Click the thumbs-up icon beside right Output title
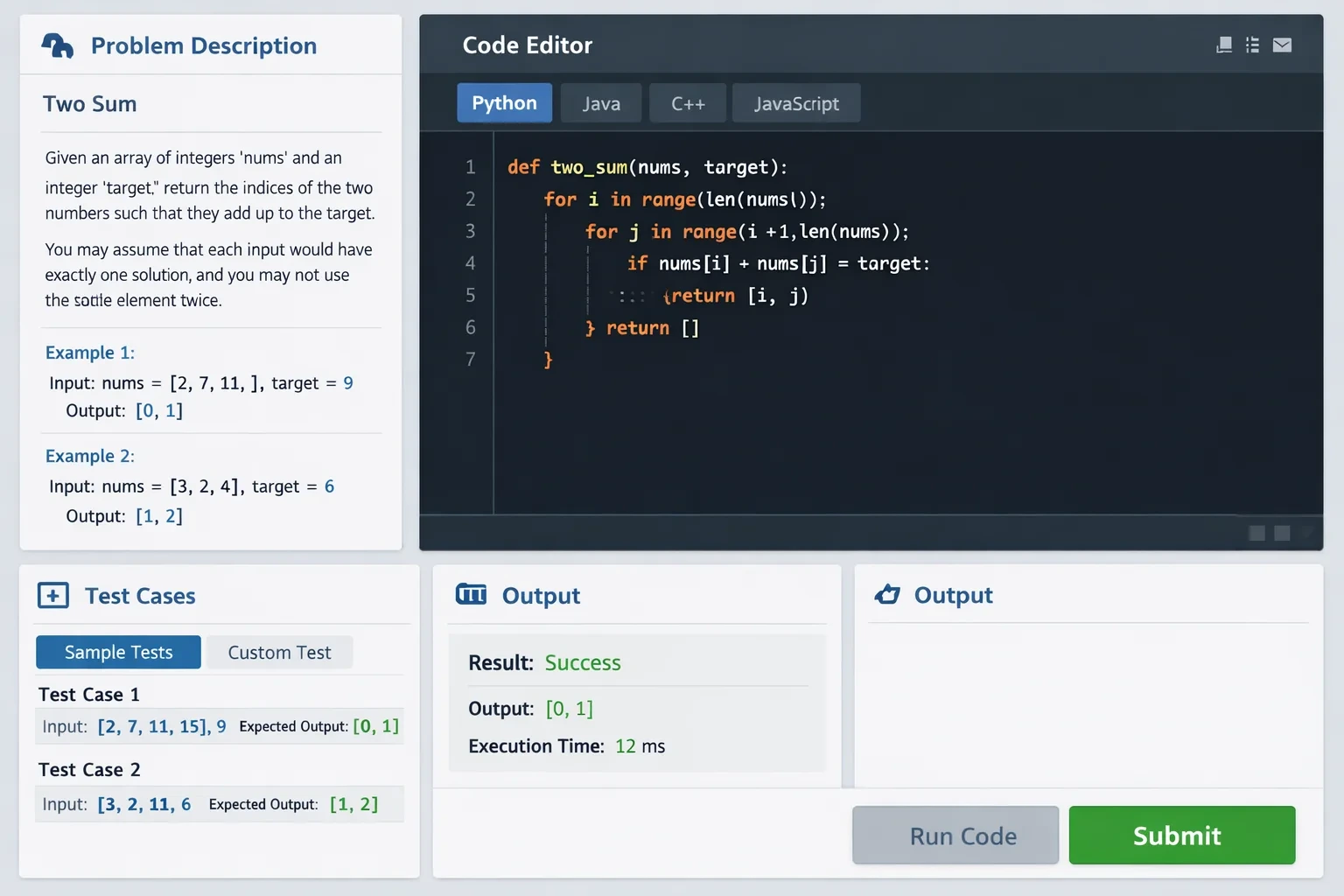This screenshot has width=1344, height=896. (887, 595)
